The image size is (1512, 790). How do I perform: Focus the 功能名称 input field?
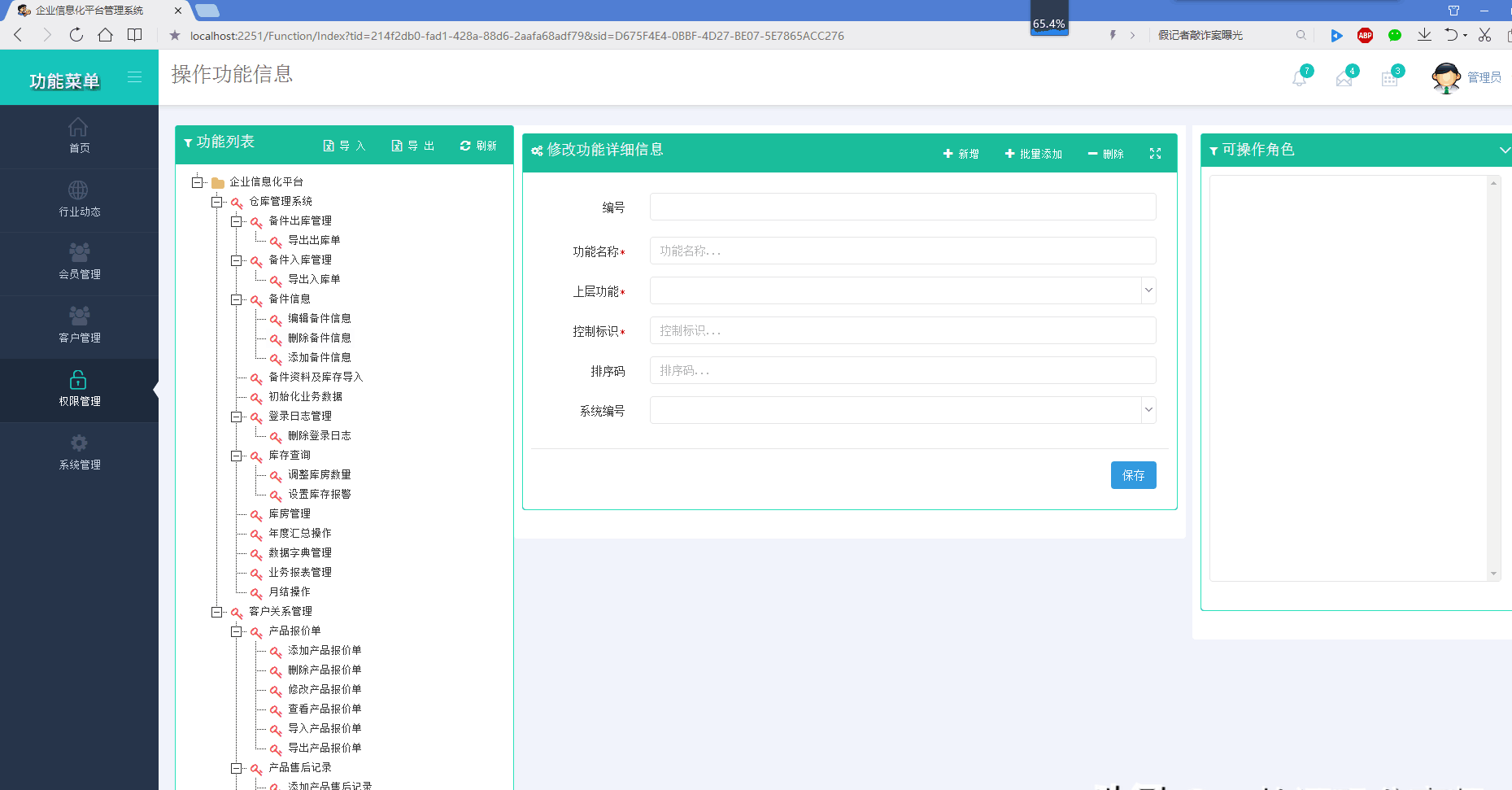click(903, 251)
